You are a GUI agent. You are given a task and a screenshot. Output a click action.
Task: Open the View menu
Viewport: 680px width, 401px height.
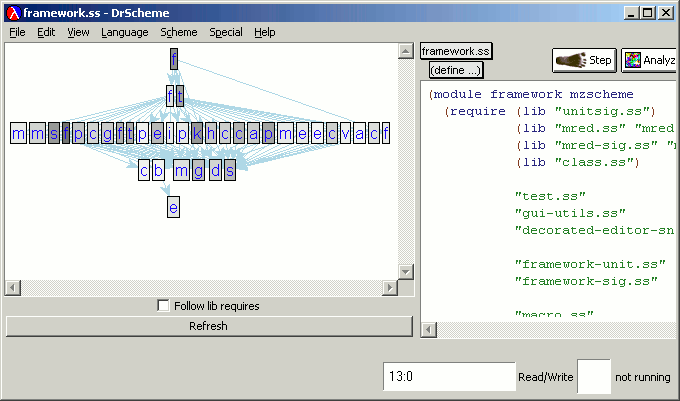click(78, 33)
